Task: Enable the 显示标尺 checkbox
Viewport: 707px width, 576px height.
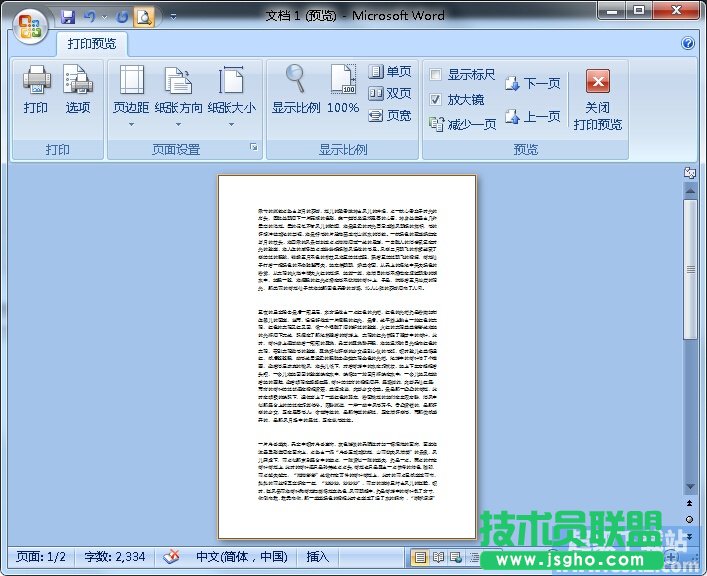Action: [436, 75]
